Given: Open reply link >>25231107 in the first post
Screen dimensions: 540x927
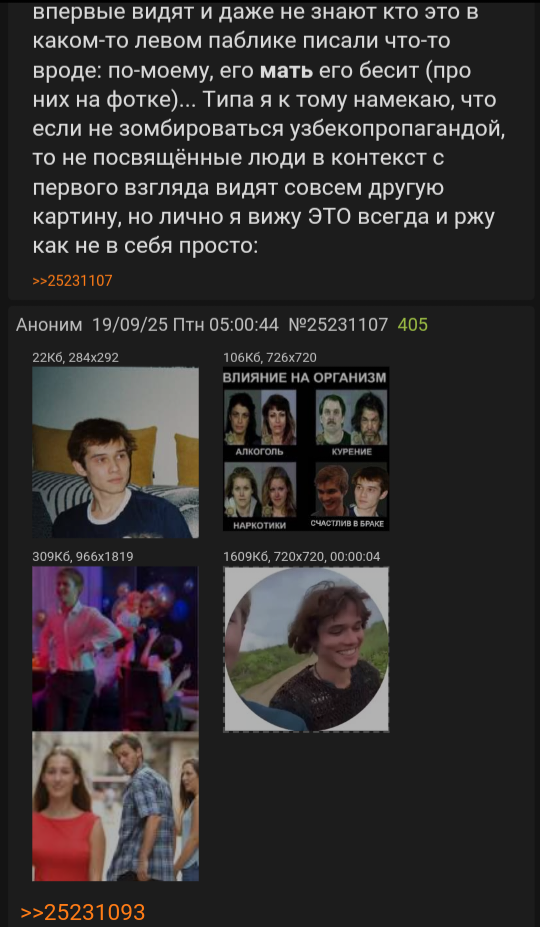Looking at the screenshot, I should [72, 281].
